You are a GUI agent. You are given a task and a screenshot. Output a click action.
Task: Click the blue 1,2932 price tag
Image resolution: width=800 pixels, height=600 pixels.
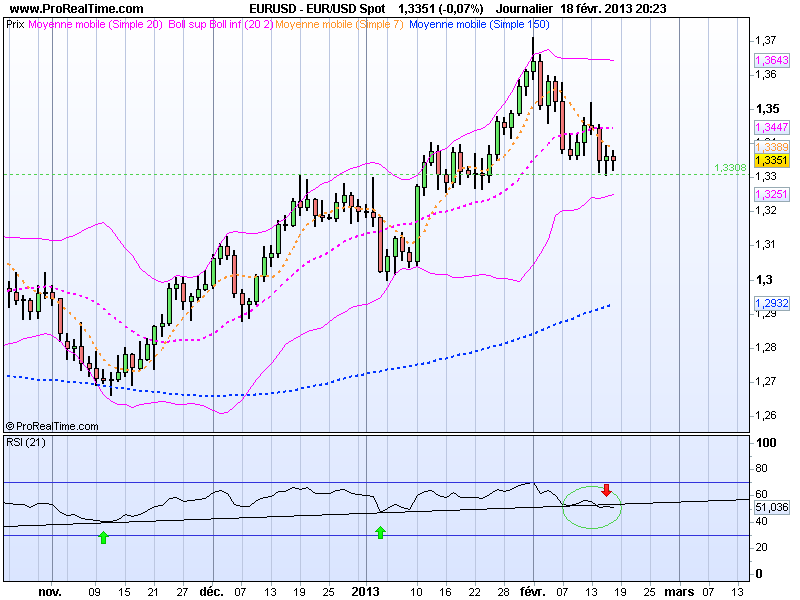click(x=772, y=303)
